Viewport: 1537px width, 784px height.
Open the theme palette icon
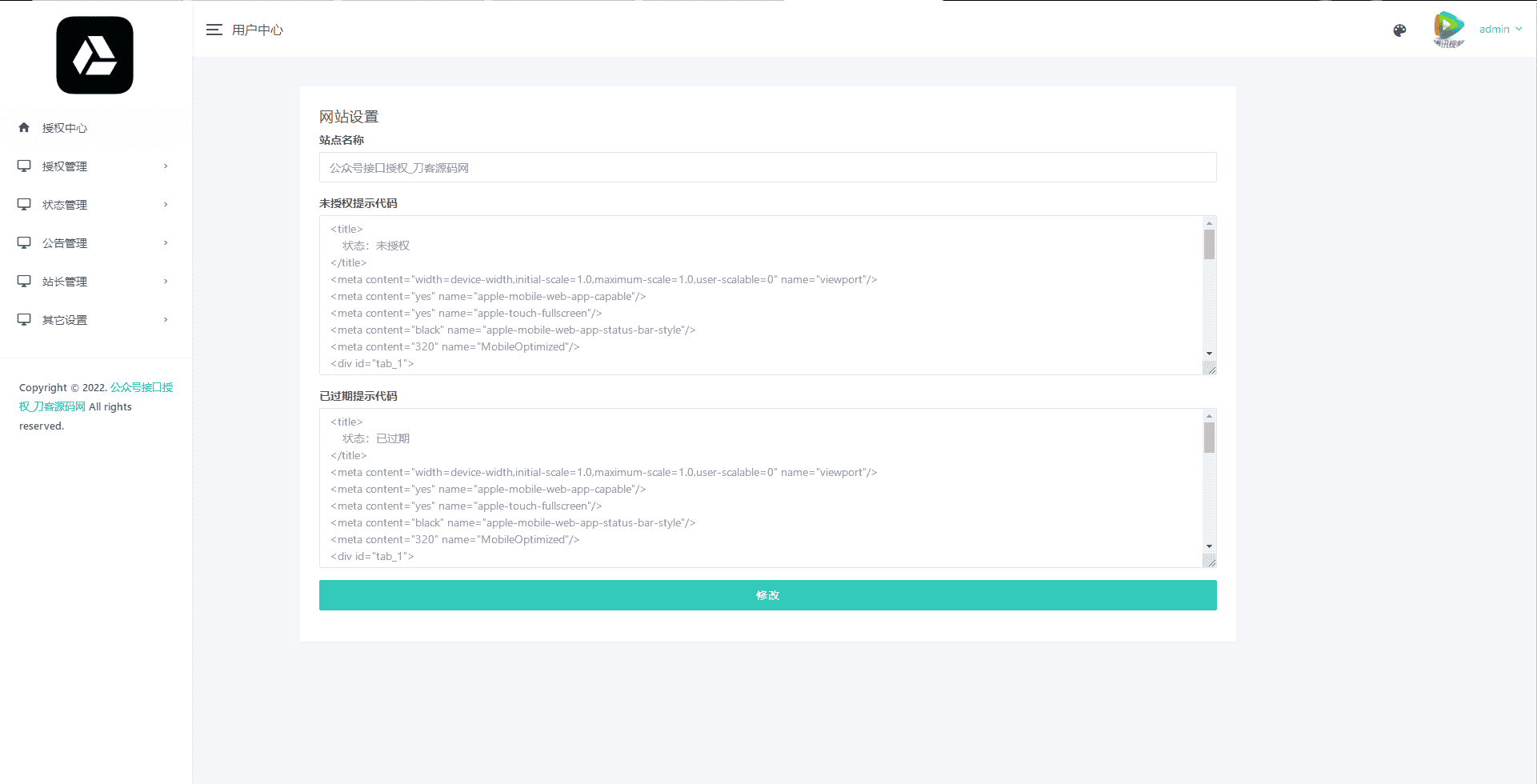1399,30
